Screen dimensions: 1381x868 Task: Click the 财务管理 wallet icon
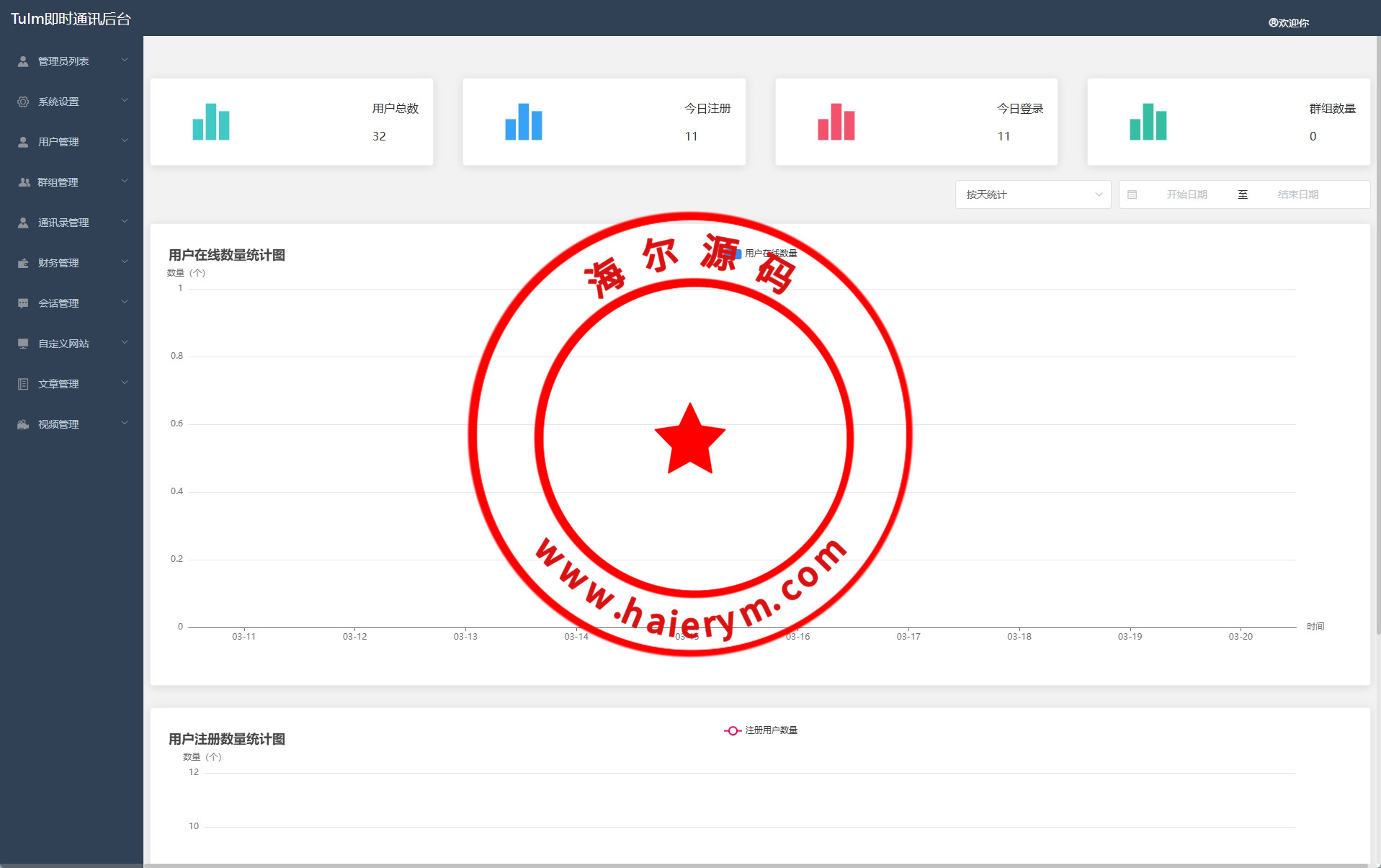pos(23,263)
